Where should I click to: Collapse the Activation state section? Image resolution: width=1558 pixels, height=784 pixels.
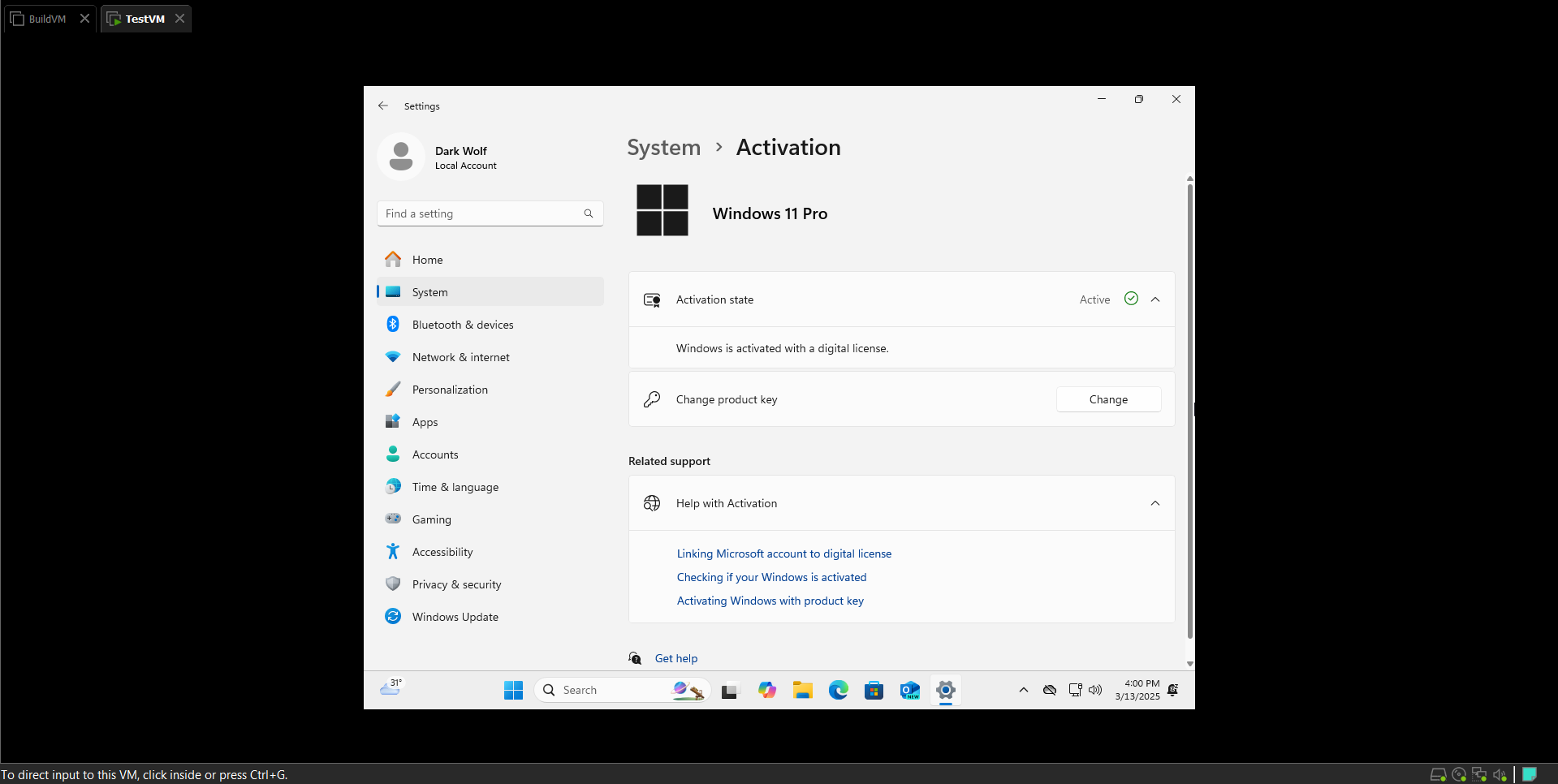pos(1155,299)
